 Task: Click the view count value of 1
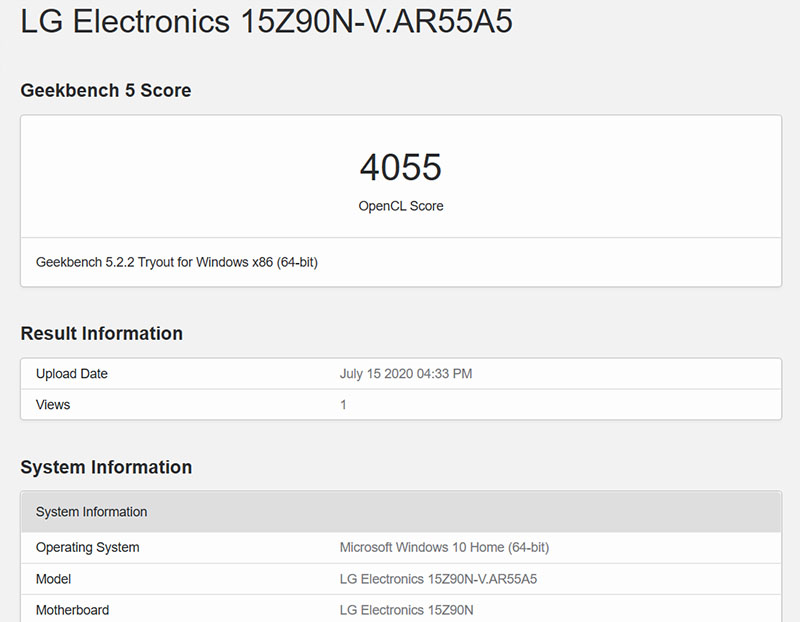coord(342,404)
